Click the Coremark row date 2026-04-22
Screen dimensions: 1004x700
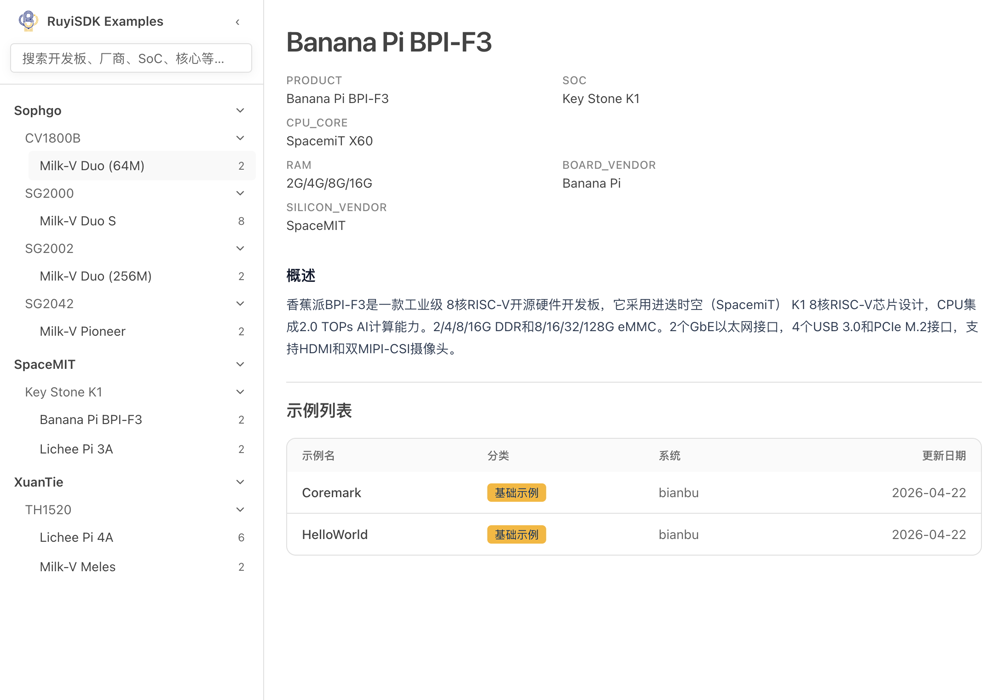click(928, 492)
